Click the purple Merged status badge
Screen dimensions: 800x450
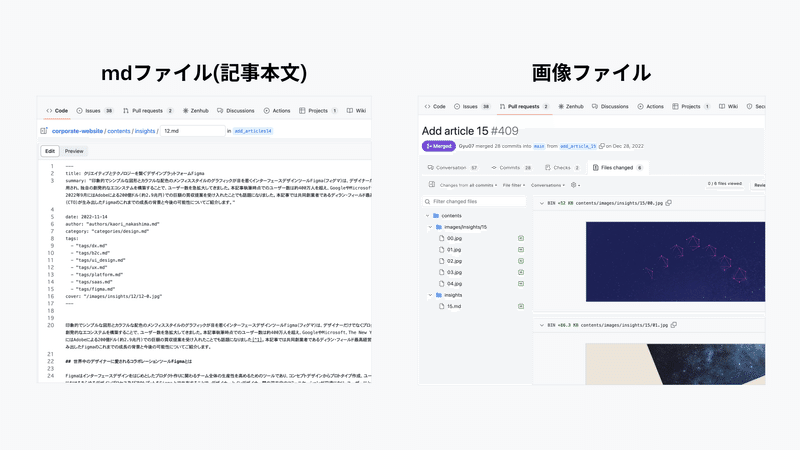tap(439, 146)
